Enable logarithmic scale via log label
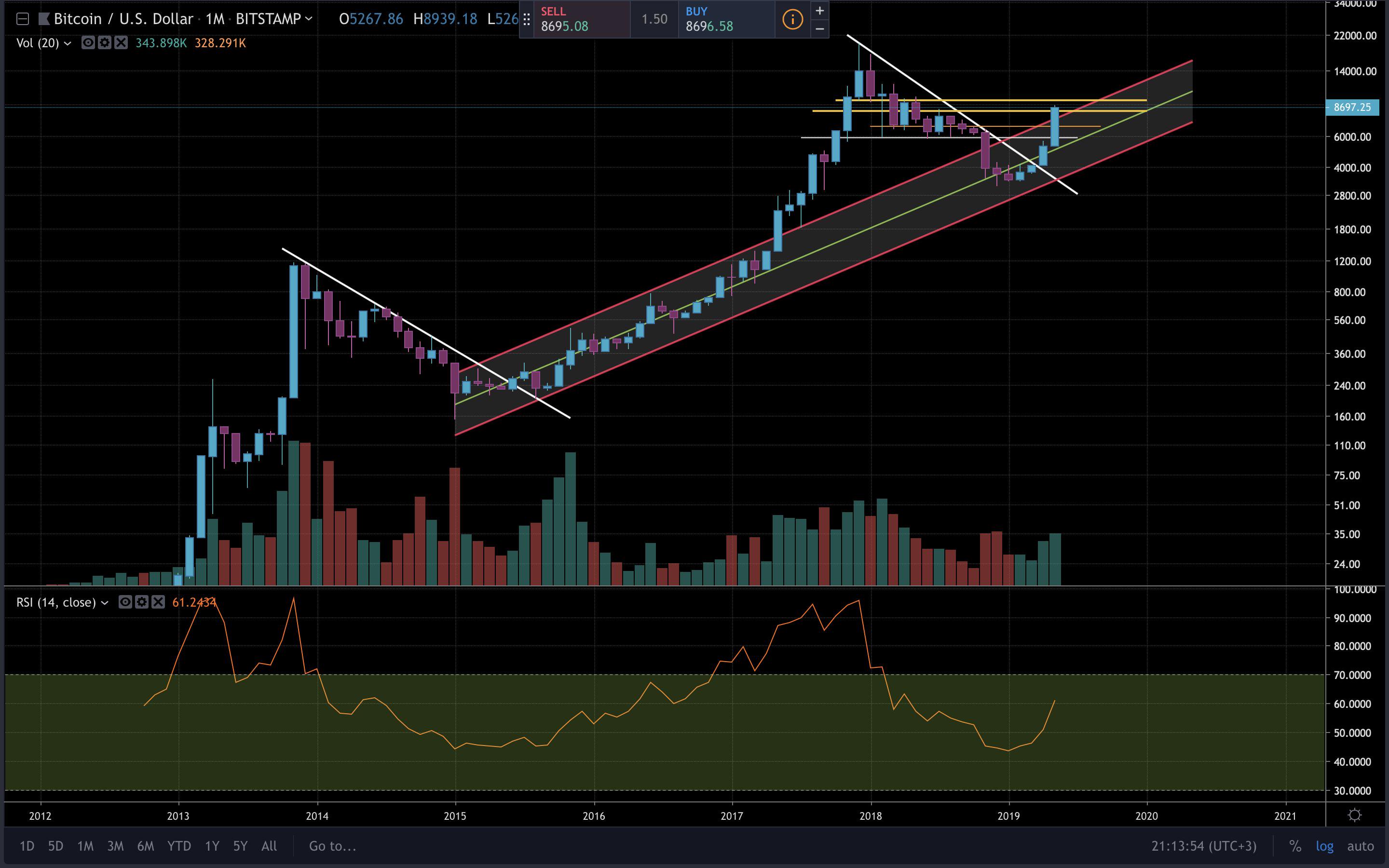1389x868 pixels. (1326, 846)
